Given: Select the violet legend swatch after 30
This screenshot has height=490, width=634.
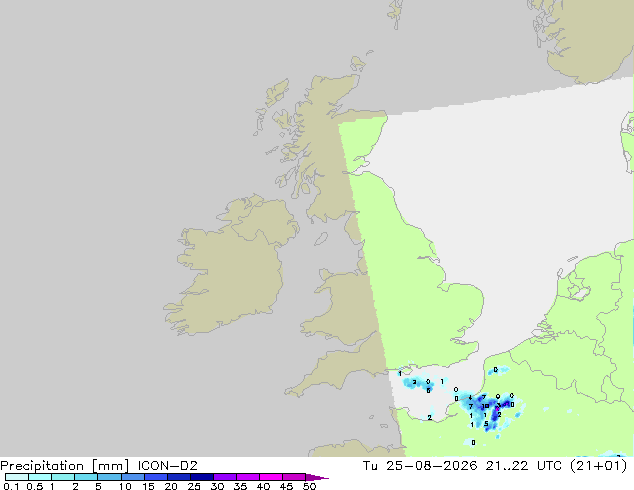Looking at the screenshot, I should 225,477.
